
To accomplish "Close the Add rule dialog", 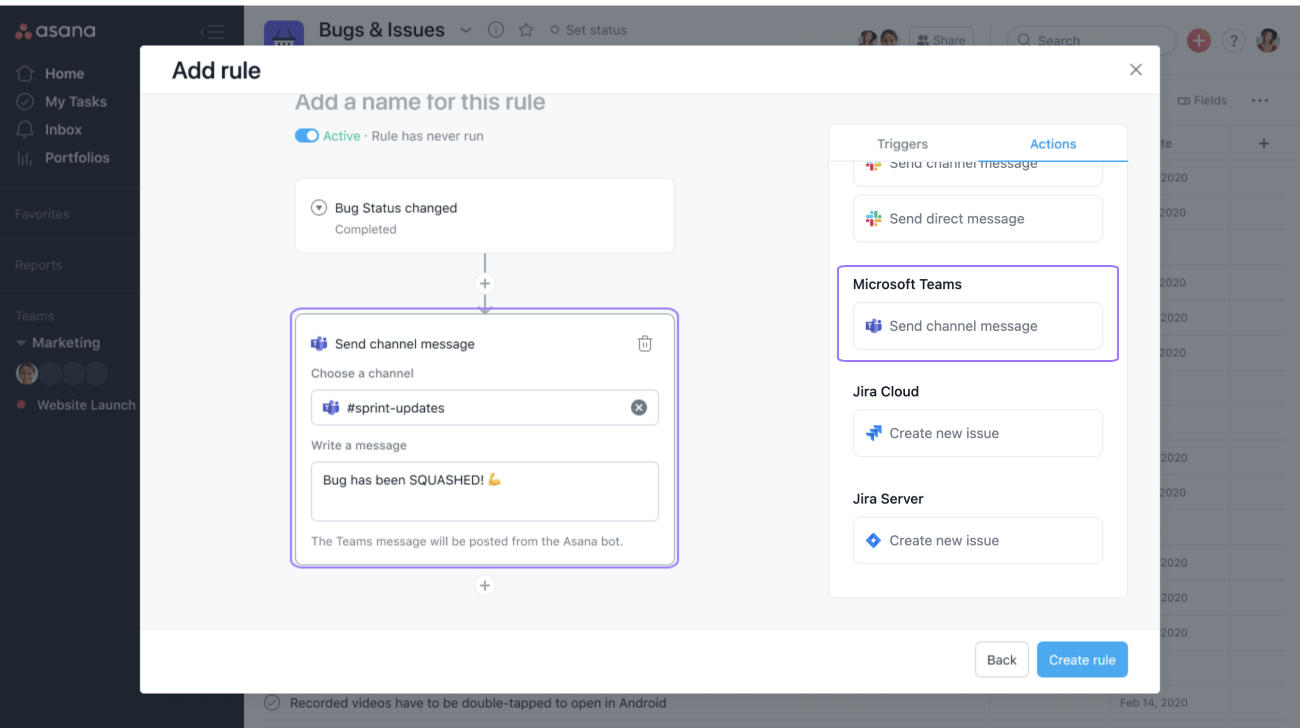I will click(x=1135, y=70).
